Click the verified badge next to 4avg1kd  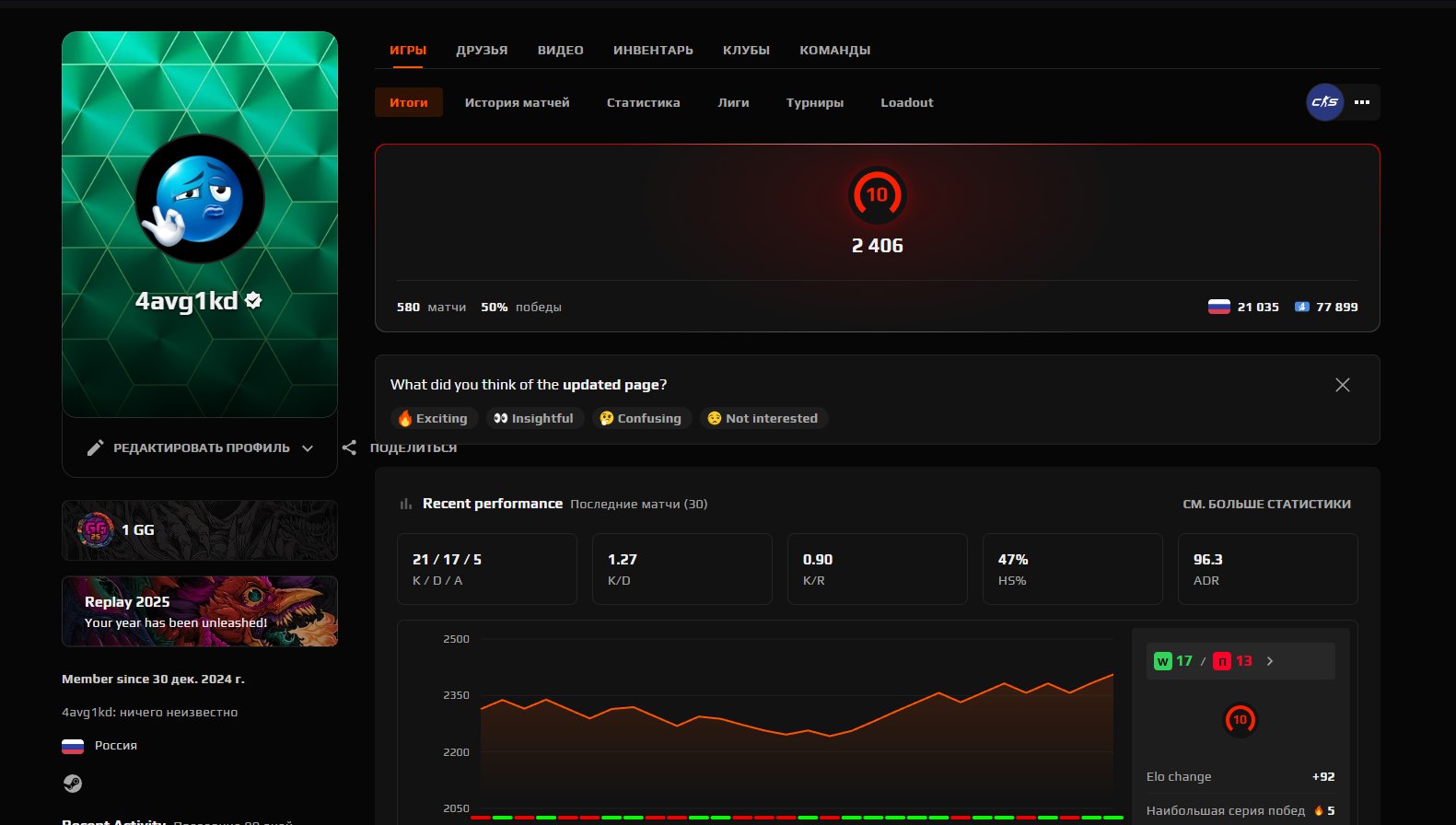254,300
